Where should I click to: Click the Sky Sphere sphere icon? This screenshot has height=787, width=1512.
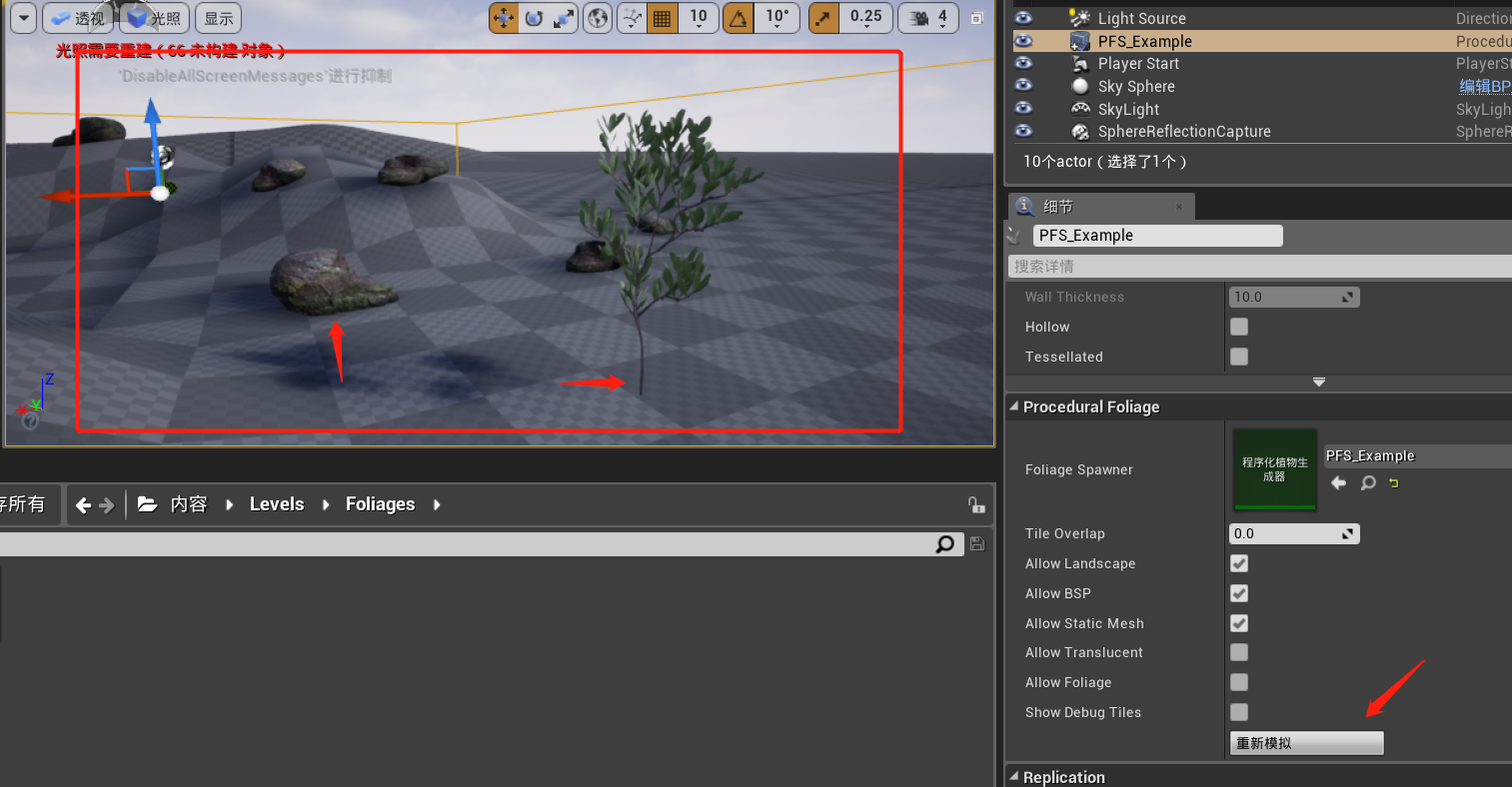coord(1079,86)
